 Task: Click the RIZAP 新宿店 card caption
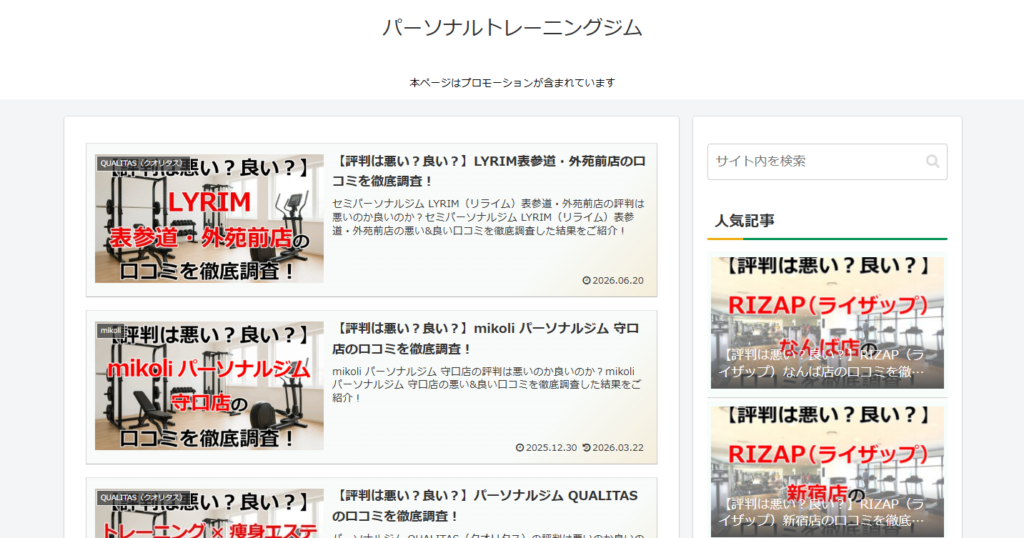[x=822, y=513]
